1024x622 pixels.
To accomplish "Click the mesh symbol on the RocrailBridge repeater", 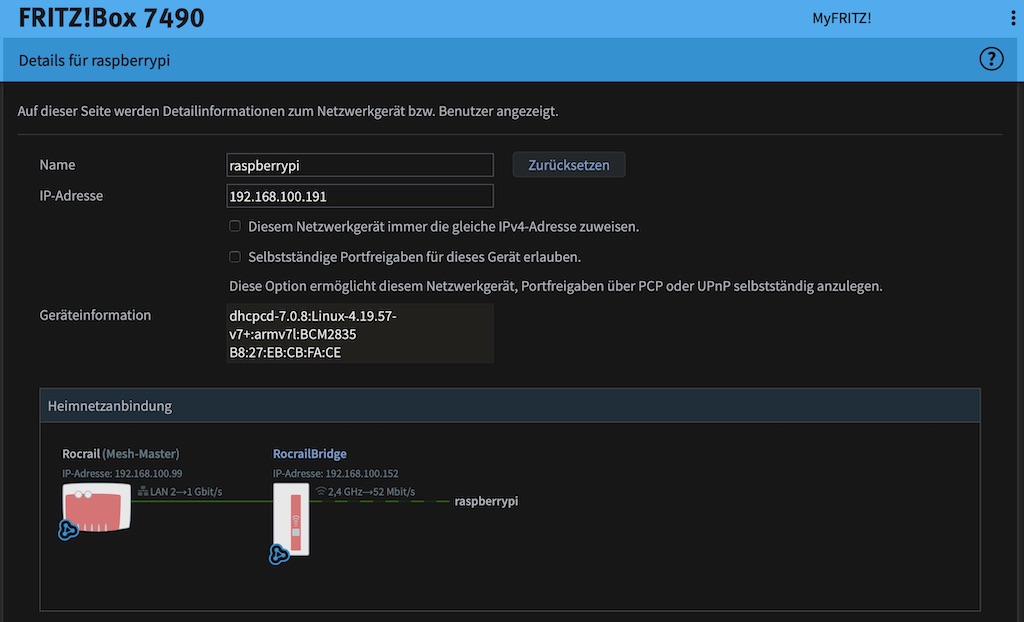I will tap(280, 553).
